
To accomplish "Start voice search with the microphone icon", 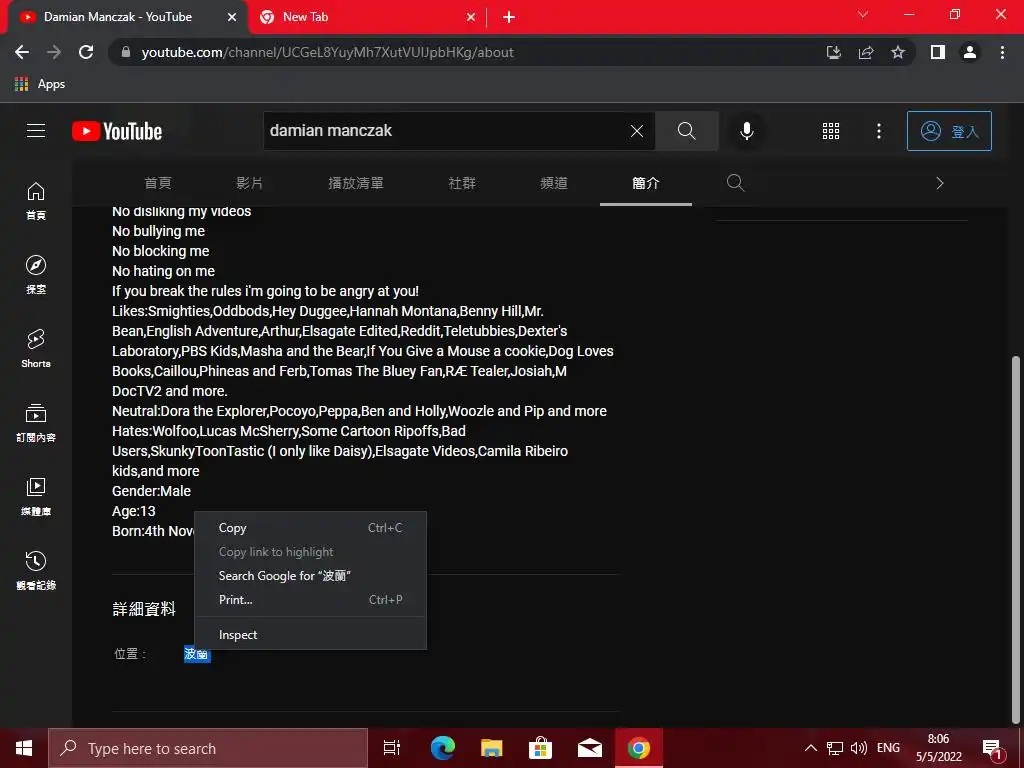I will coord(746,131).
